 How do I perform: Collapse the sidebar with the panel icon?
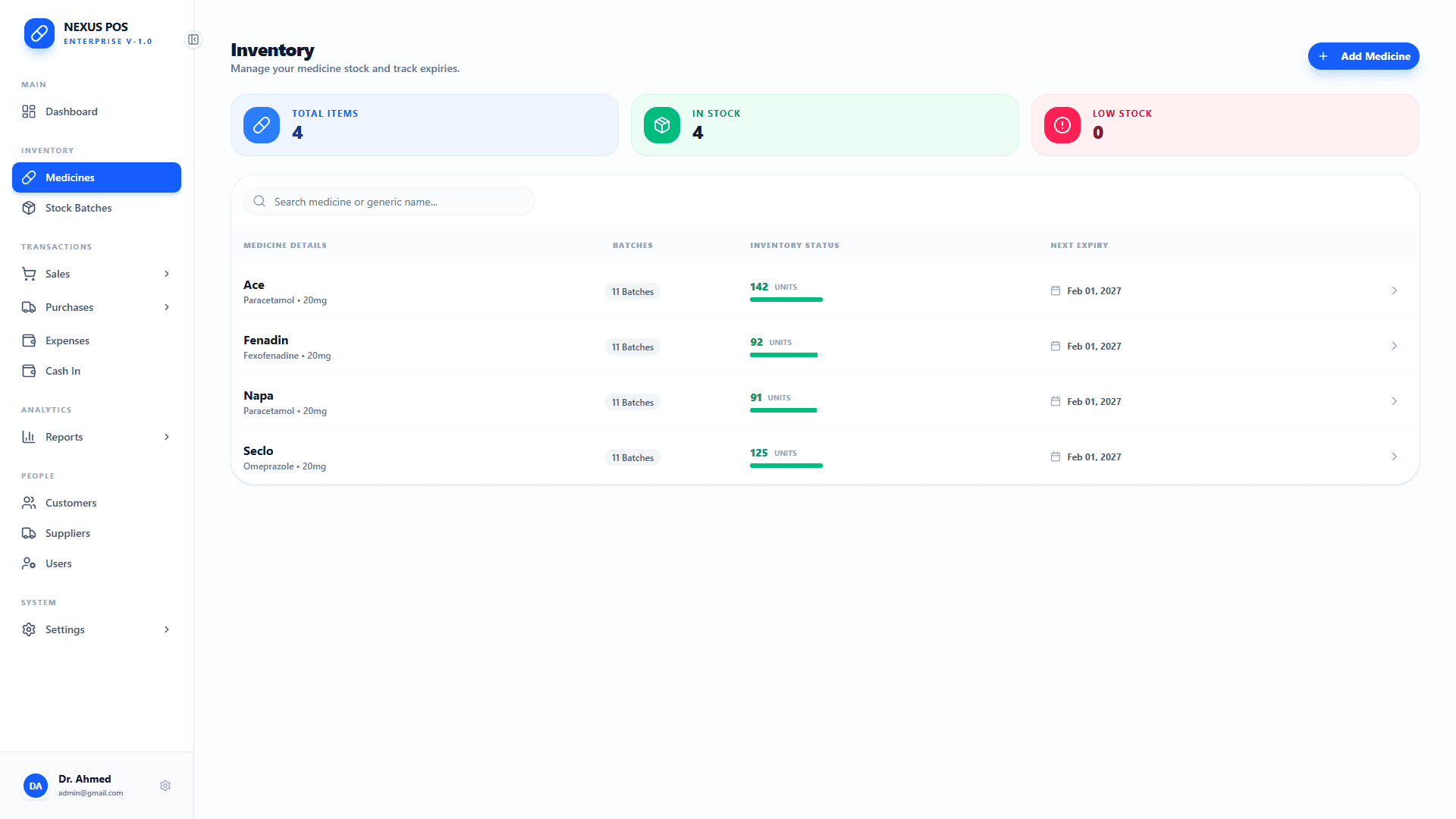coord(193,39)
